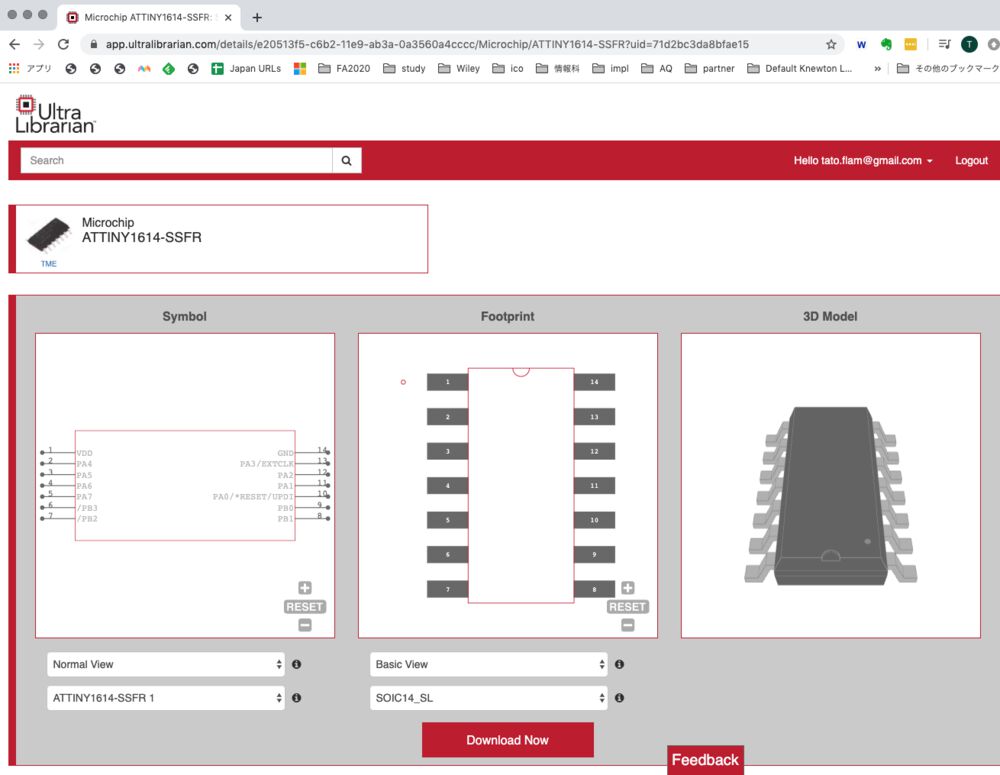Click the green diamond bookmark icon
Image resolution: width=1000 pixels, height=775 pixels.
click(x=168, y=68)
